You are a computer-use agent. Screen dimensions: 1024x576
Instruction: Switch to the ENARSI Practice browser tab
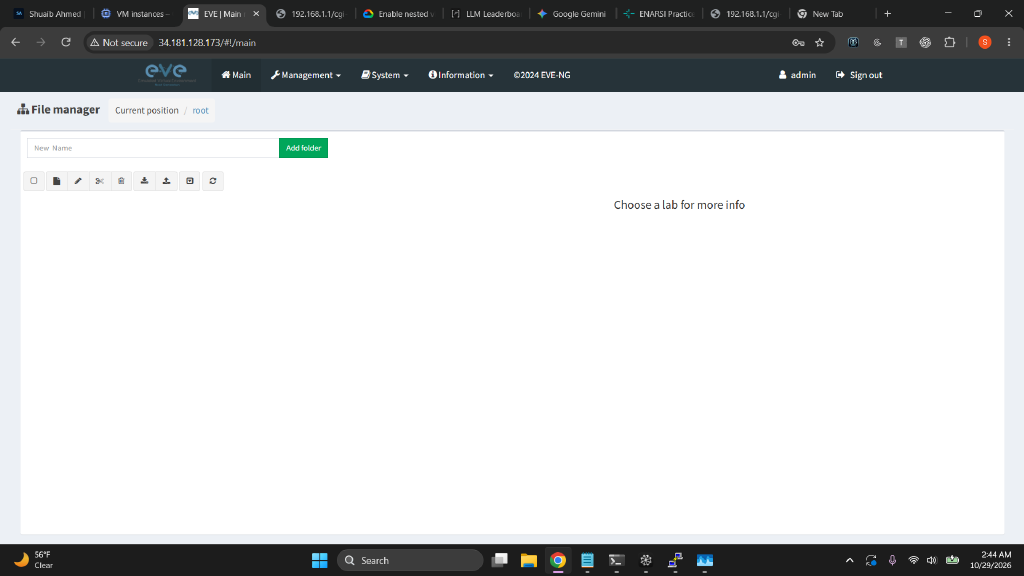(x=660, y=14)
